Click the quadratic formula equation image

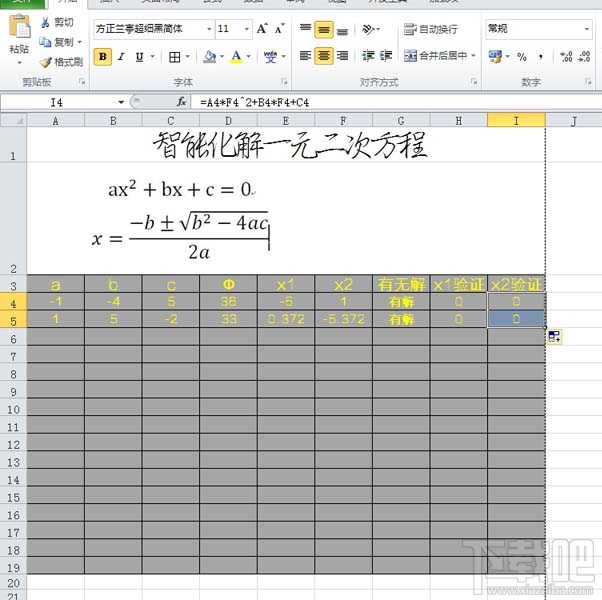(x=180, y=237)
